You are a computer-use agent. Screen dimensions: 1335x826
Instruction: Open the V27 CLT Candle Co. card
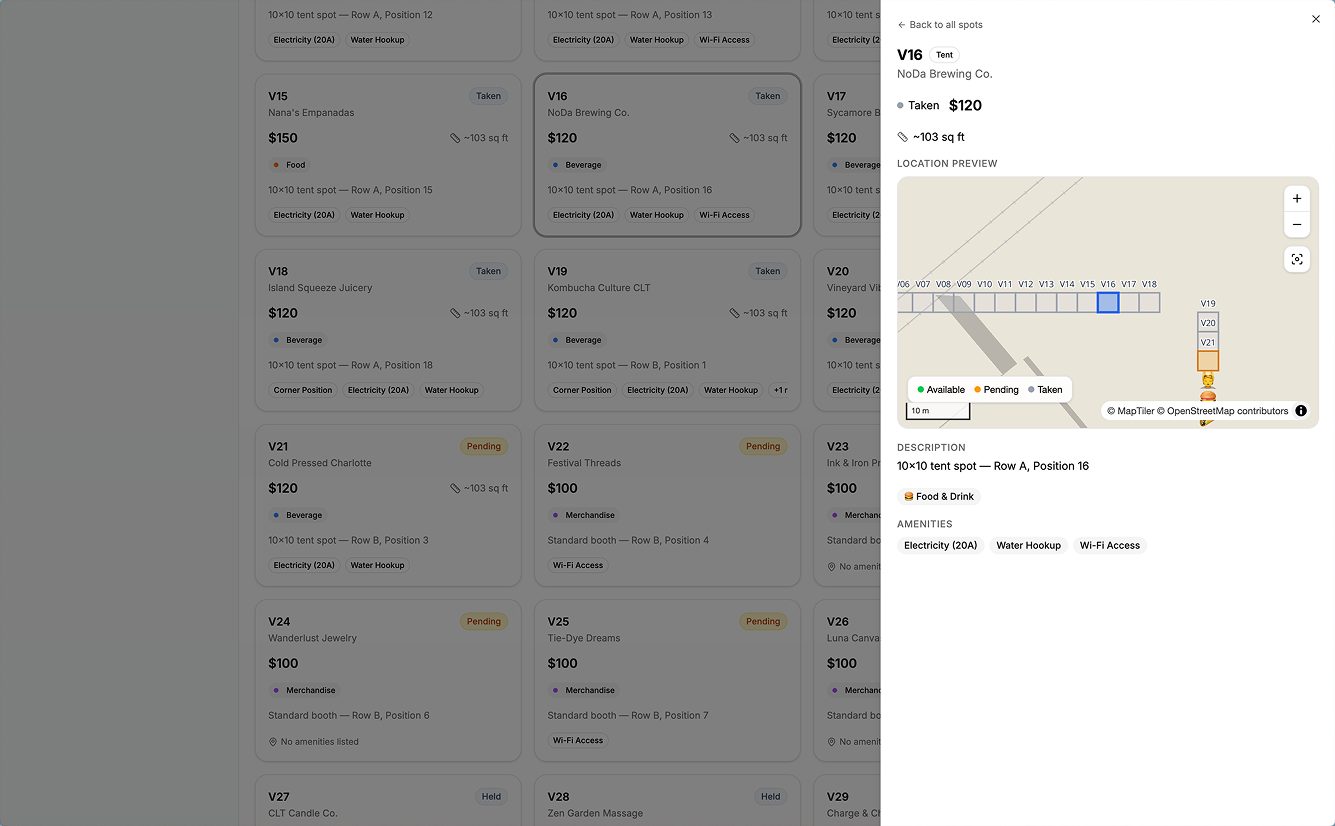tap(388, 800)
